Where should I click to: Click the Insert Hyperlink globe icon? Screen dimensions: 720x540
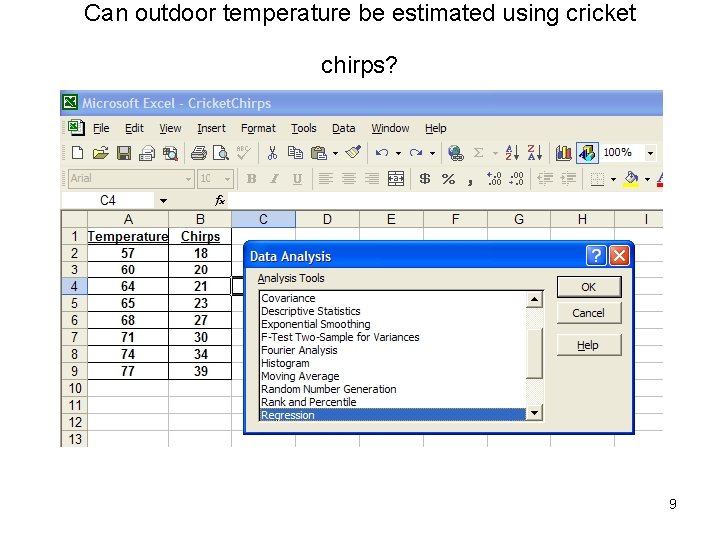pos(456,153)
